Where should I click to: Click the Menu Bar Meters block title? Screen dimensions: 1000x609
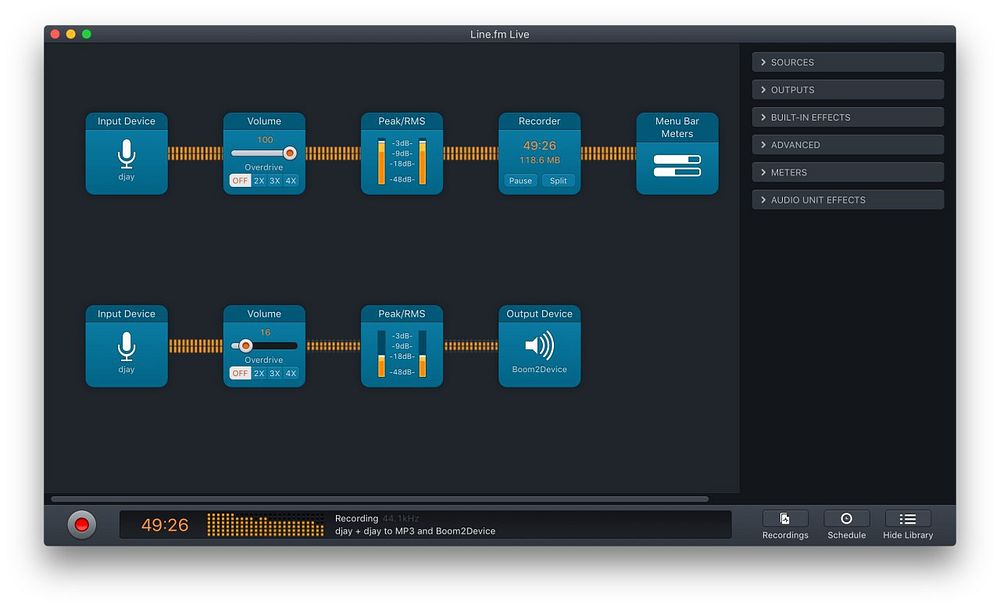pos(677,128)
